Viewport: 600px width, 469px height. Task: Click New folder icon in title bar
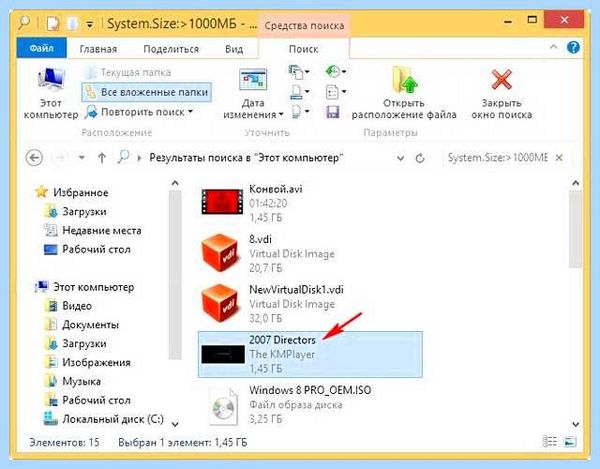tap(73, 24)
